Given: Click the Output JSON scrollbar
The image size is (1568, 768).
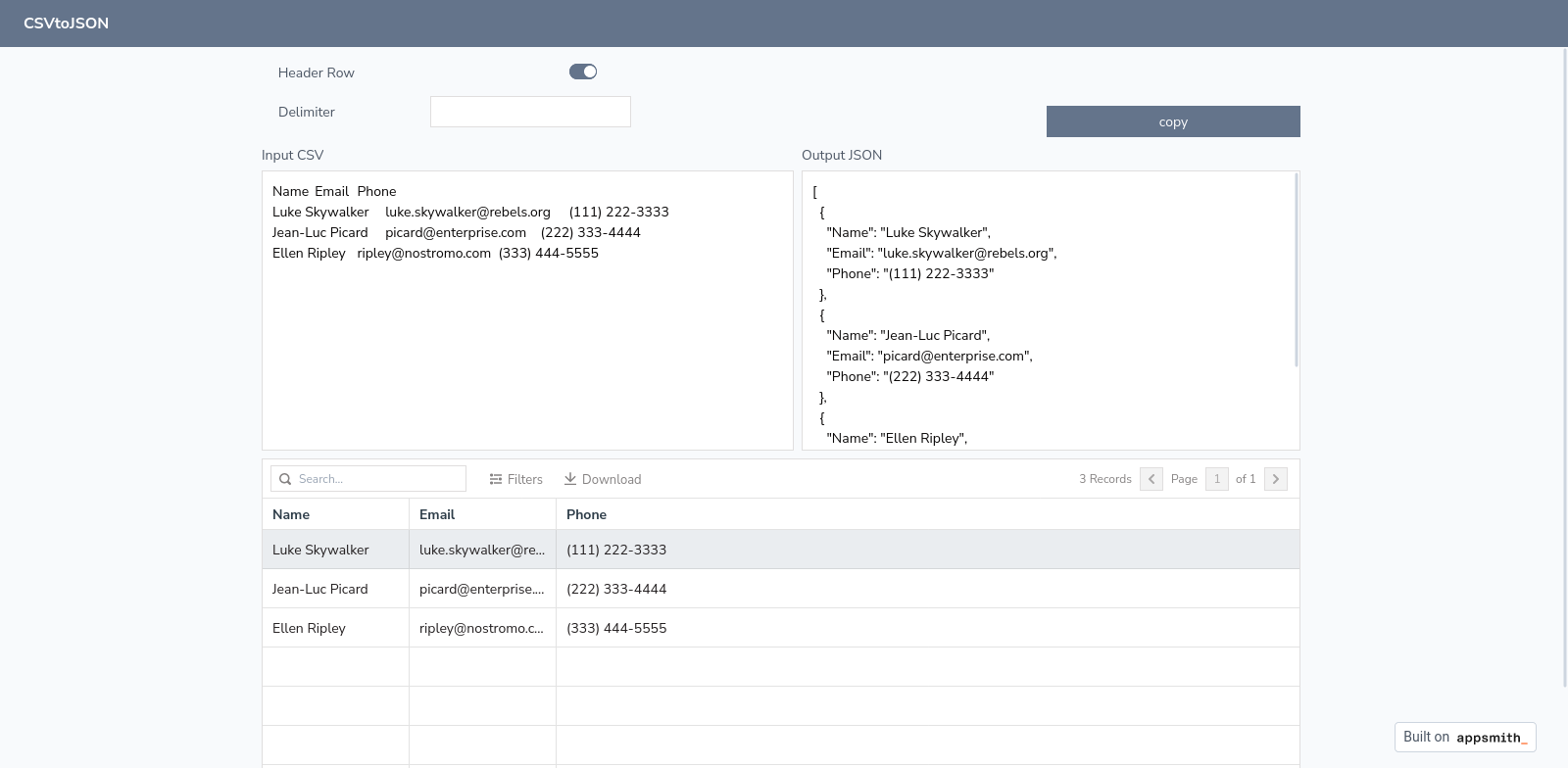Looking at the screenshot, I should point(1297,269).
